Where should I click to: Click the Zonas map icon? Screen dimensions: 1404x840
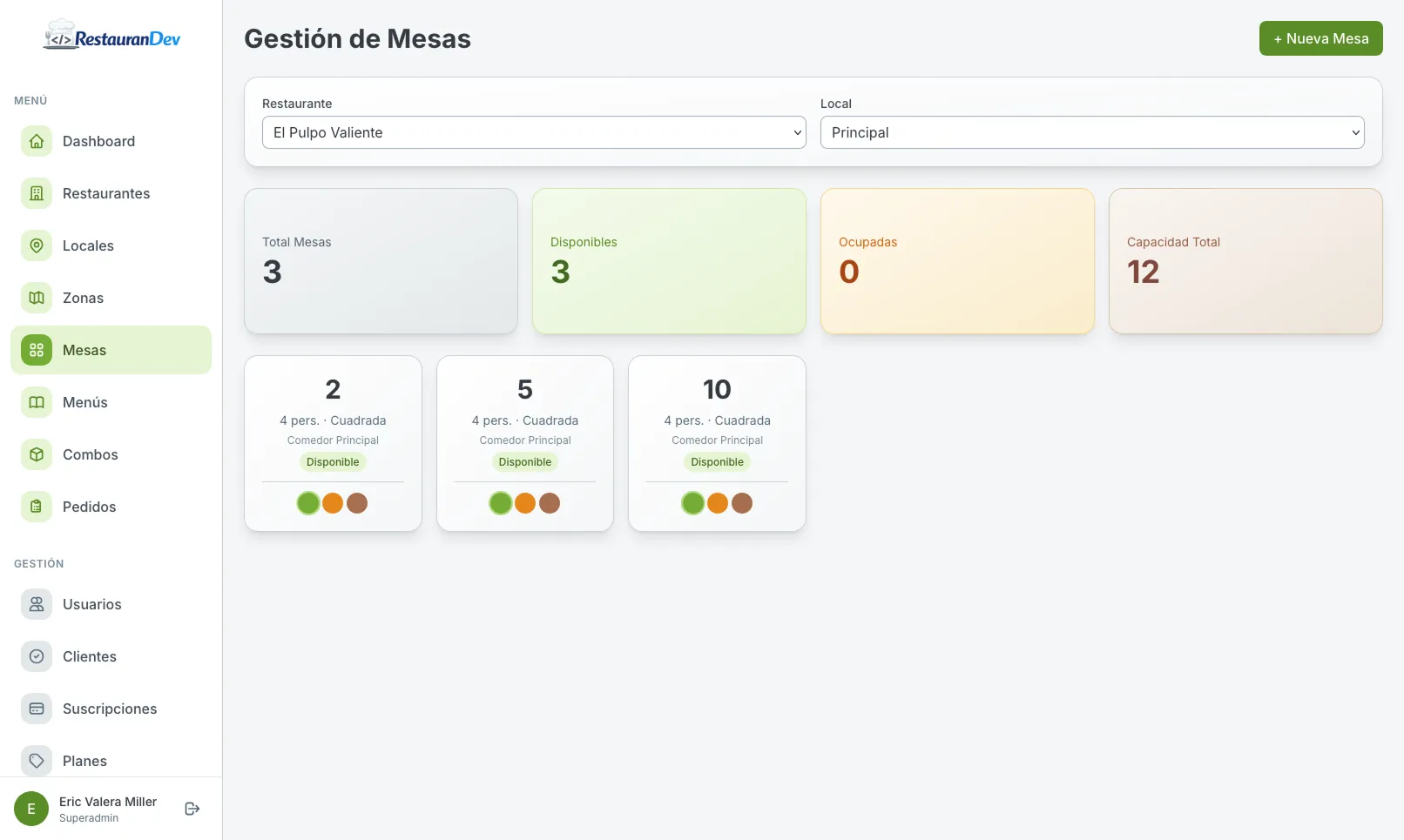coord(36,298)
